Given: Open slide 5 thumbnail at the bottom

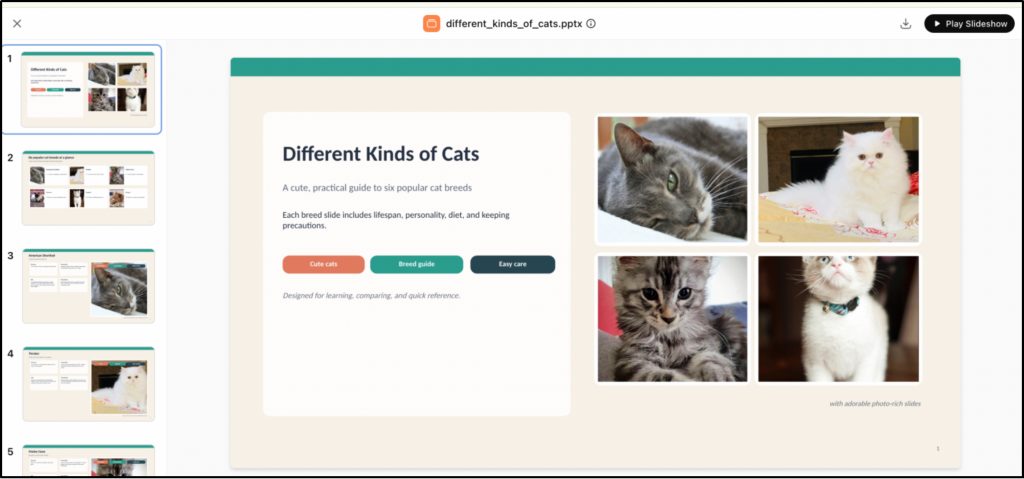Looking at the screenshot, I should point(88,461).
